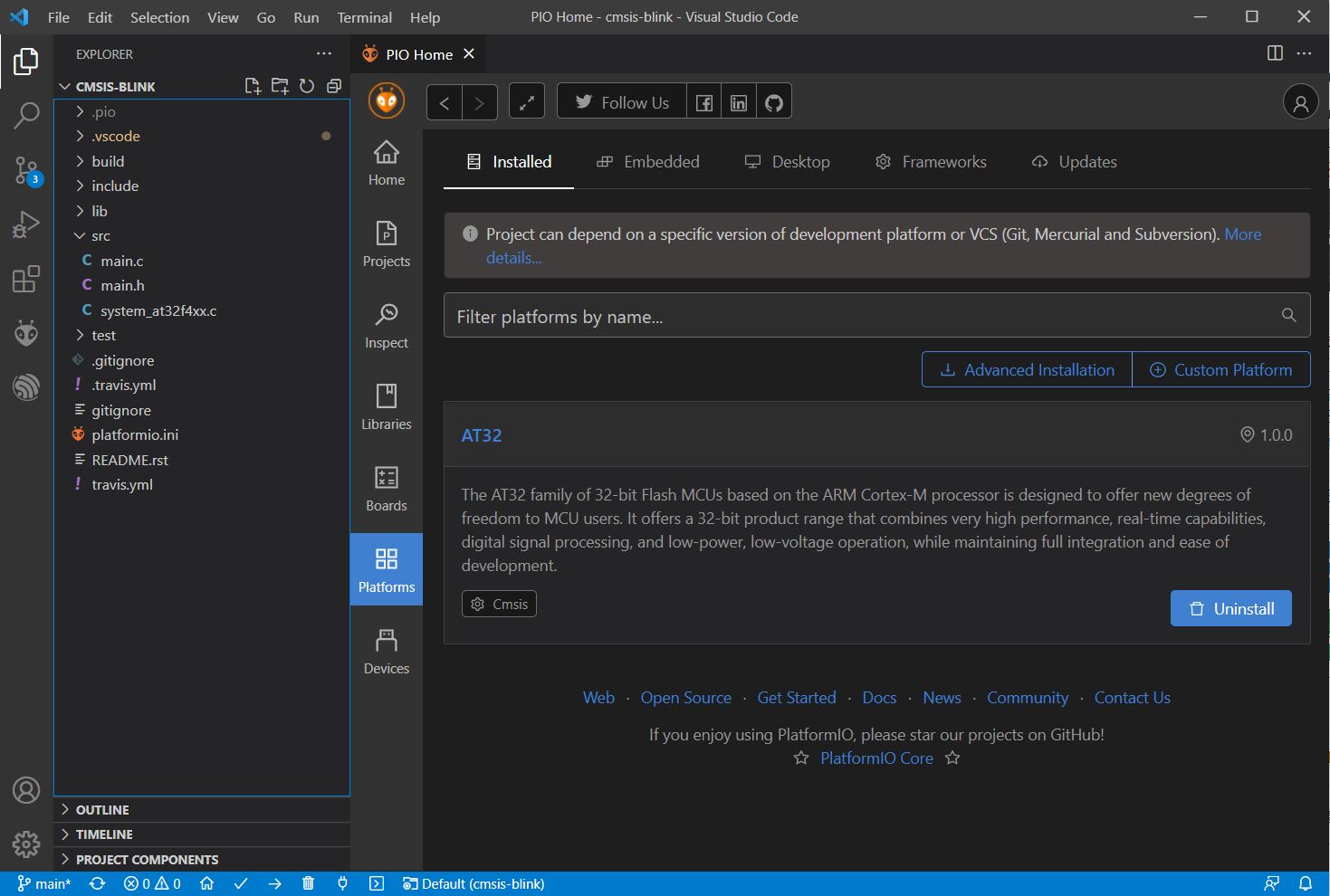Image resolution: width=1330 pixels, height=896 pixels.
Task: Click PlatformIO Clean trash icon in status bar
Action: [308, 884]
